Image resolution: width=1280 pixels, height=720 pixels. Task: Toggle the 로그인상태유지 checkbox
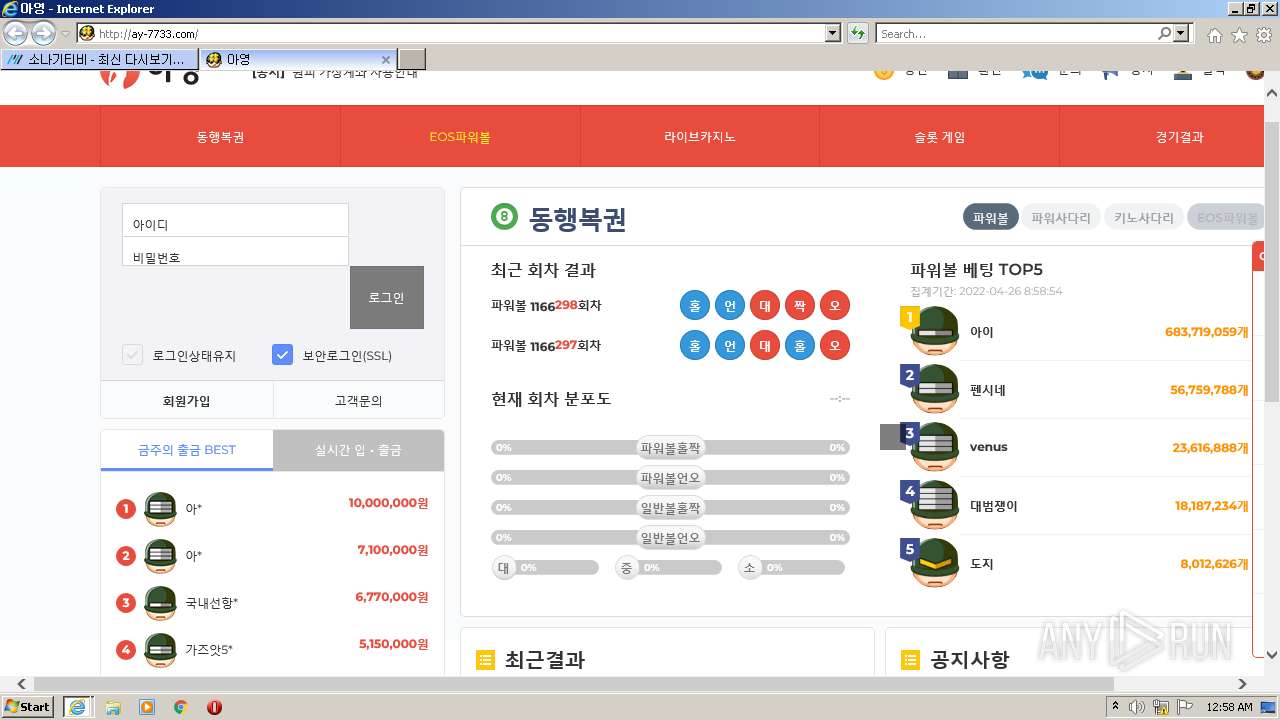[132, 355]
